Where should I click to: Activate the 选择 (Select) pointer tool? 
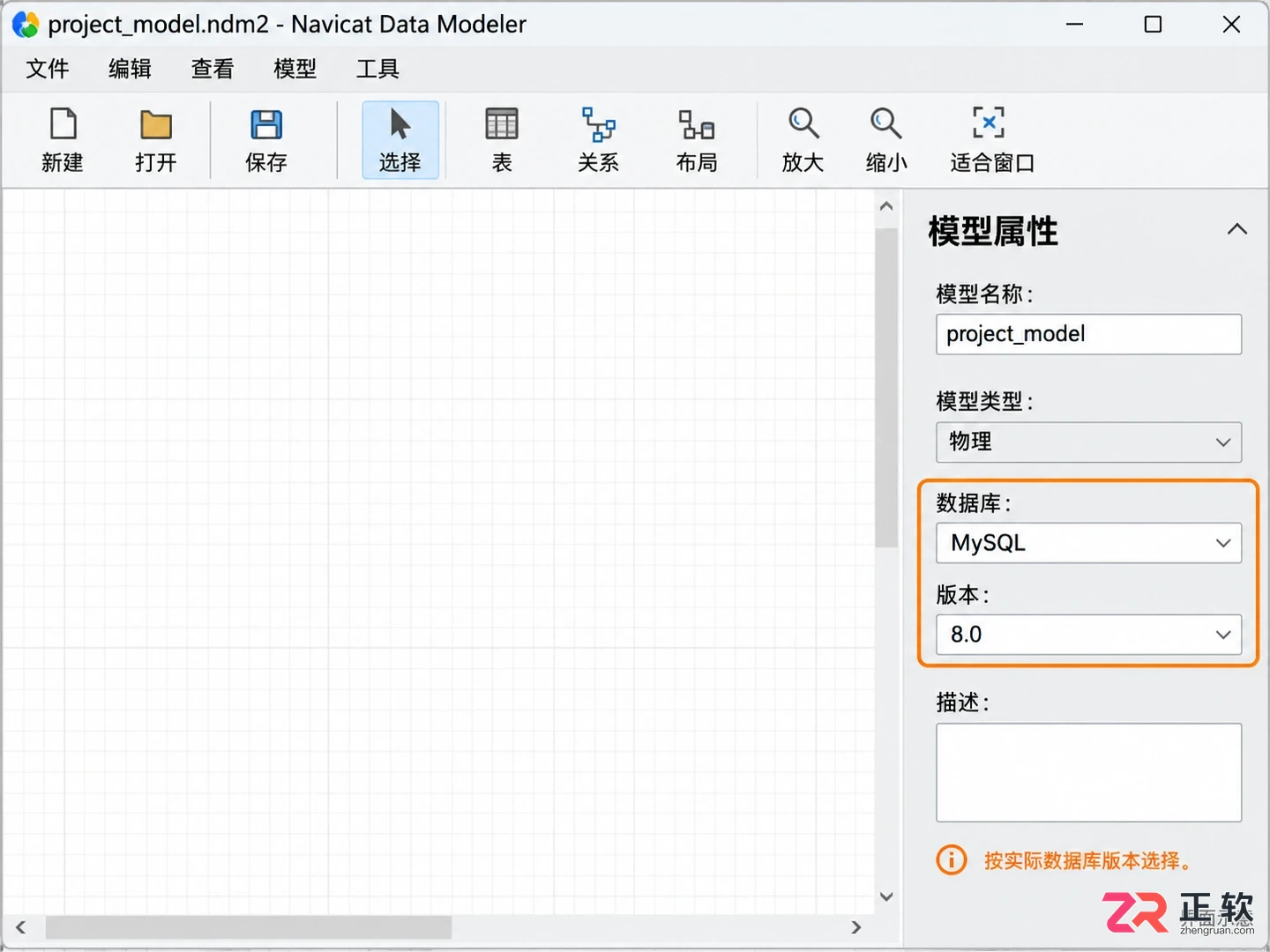(400, 140)
